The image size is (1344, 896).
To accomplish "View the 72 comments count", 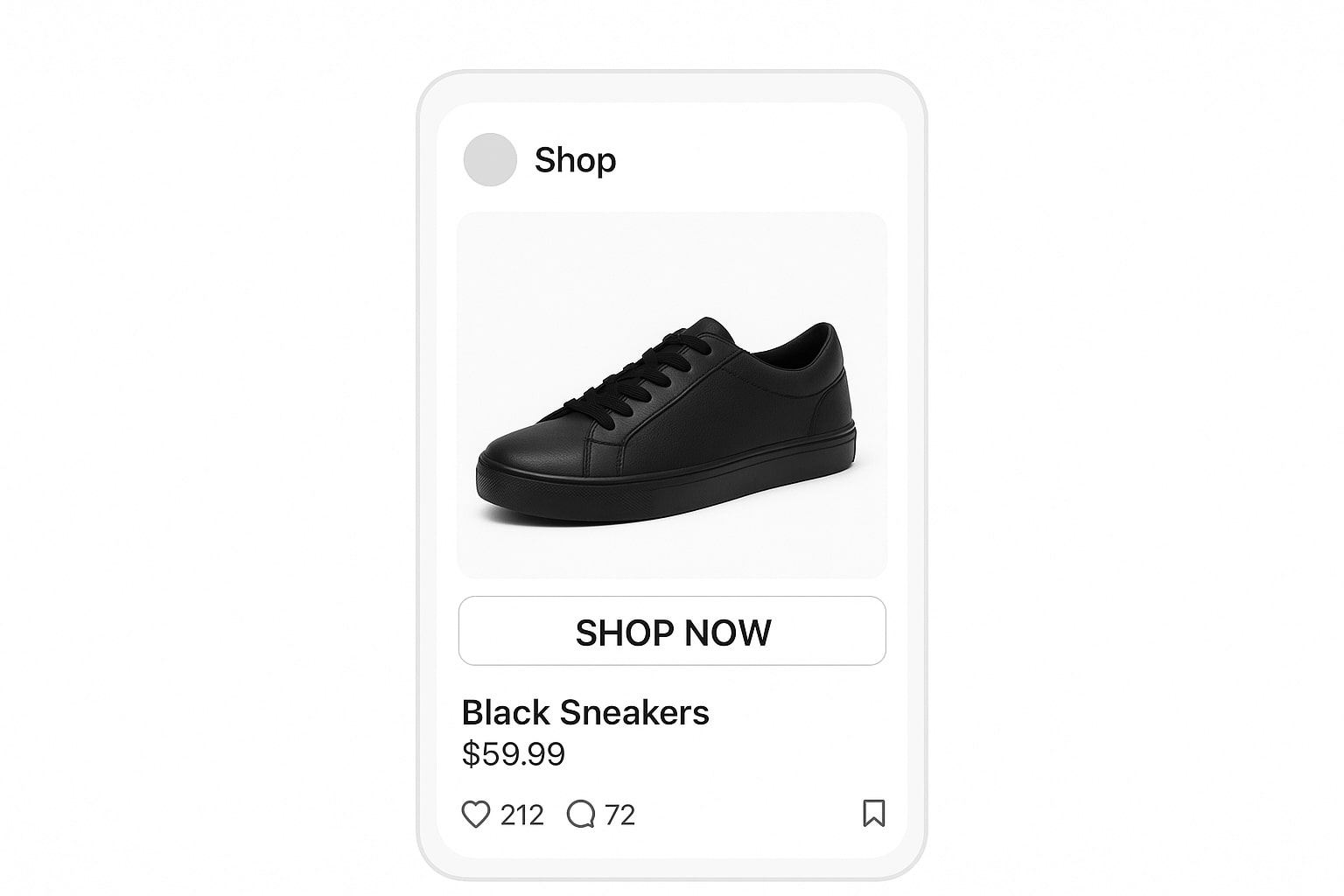I will pos(619,815).
